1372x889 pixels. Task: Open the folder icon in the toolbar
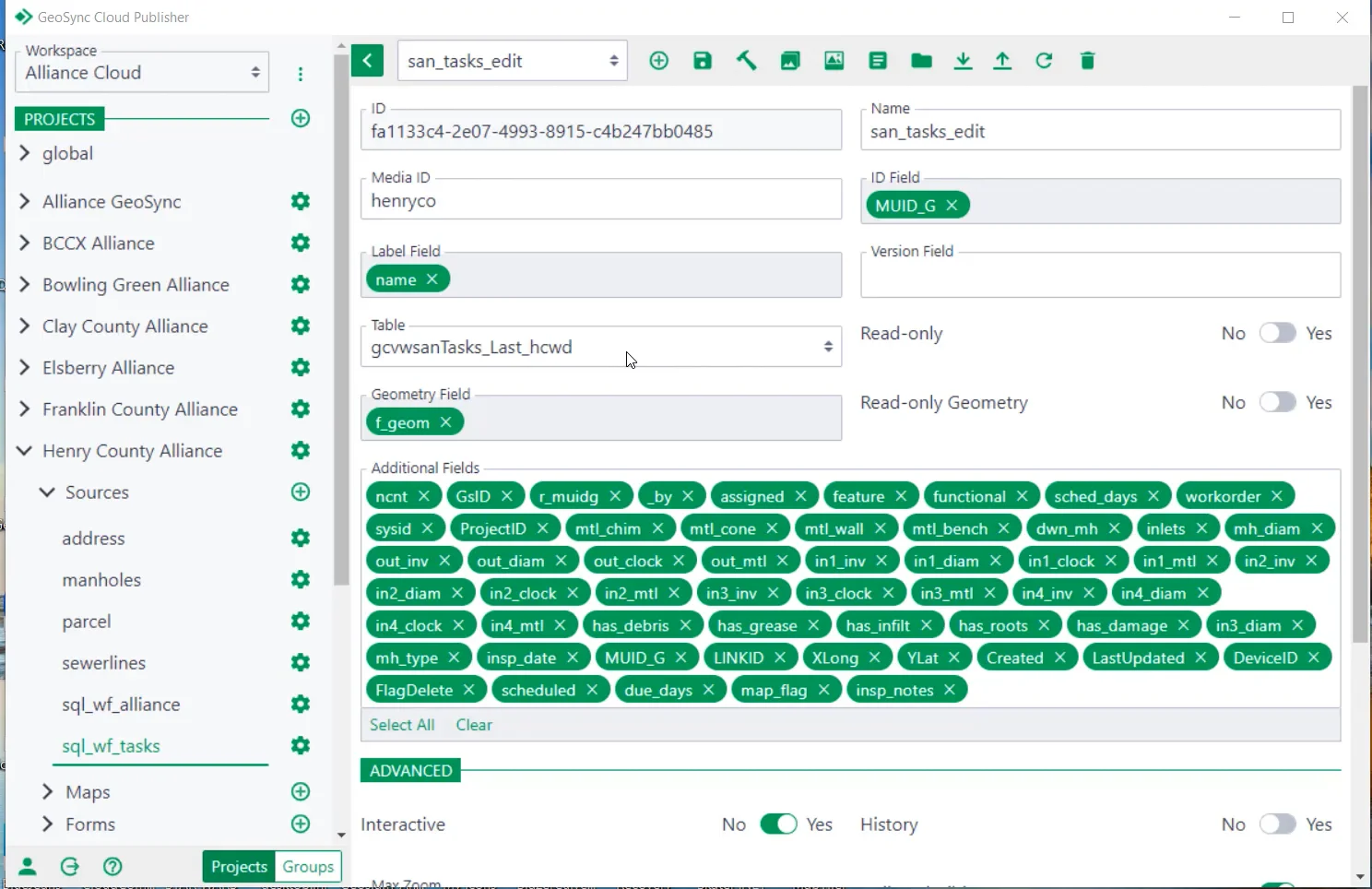pyautogui.click(x=921, y=61)
